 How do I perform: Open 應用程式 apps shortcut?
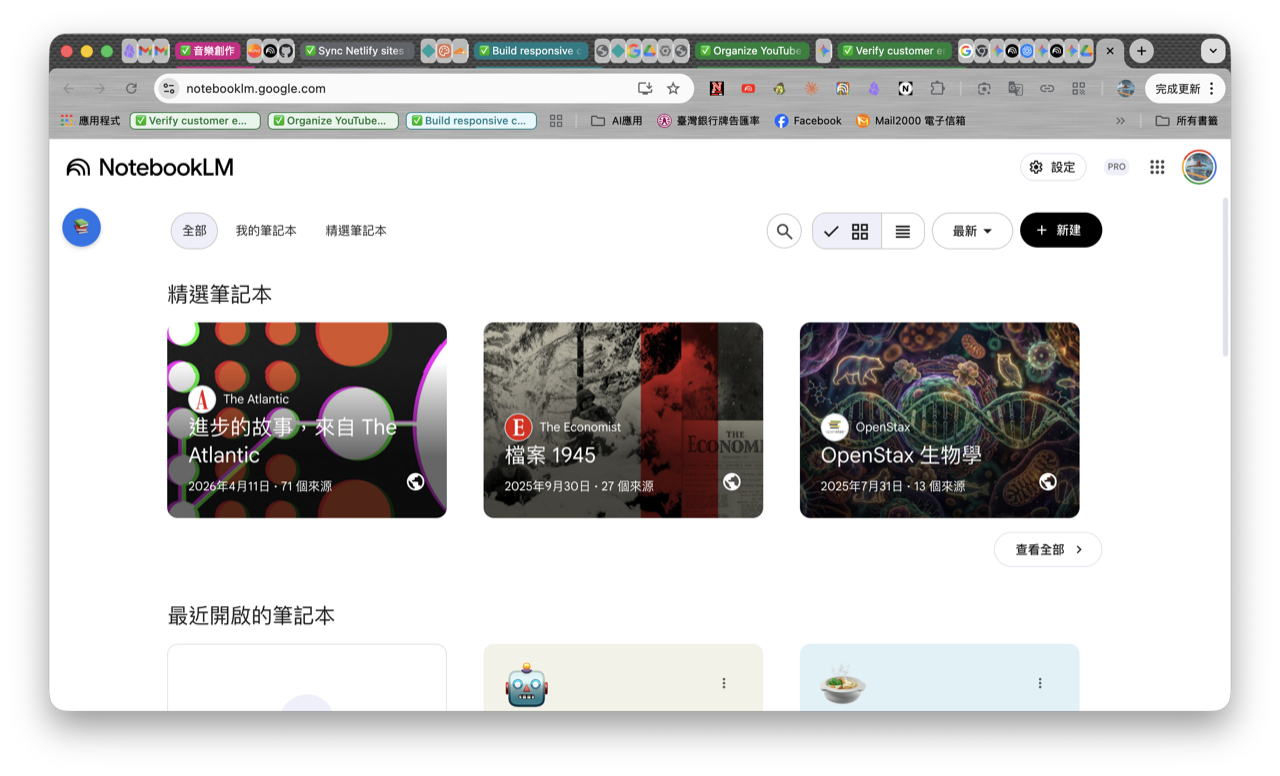point(90,121)
